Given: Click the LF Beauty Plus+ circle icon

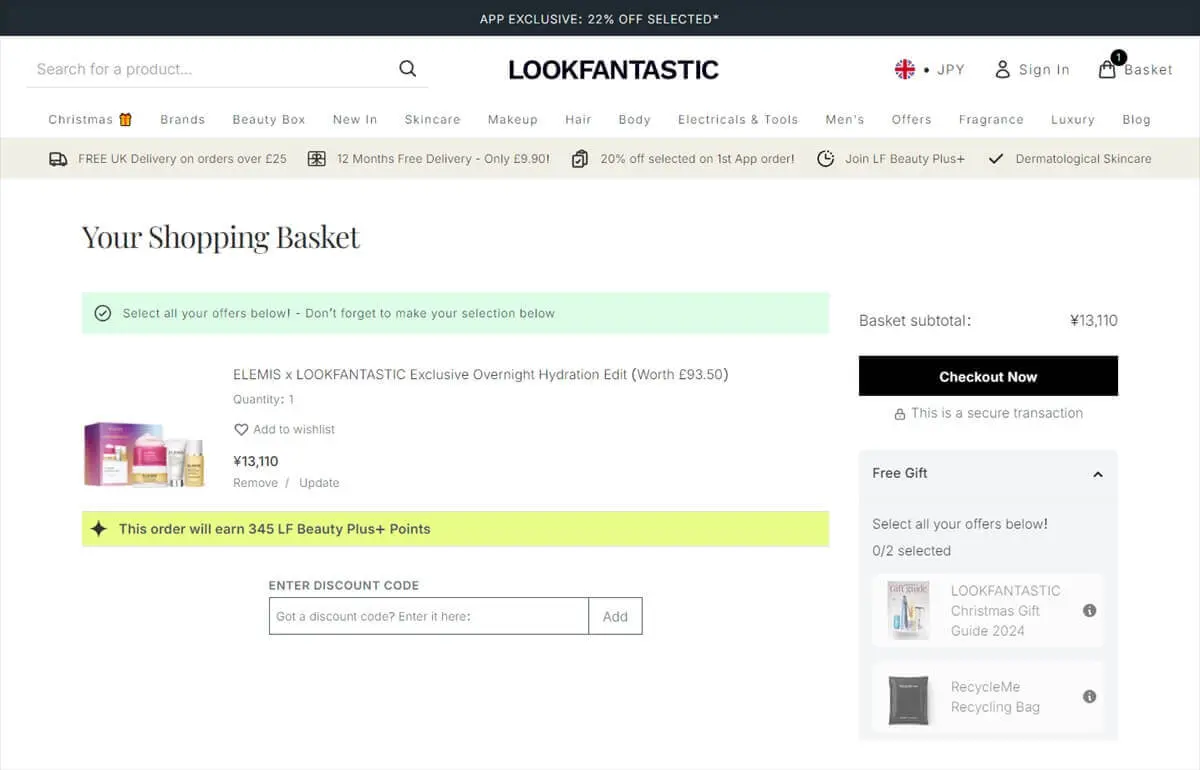Looking at the screenshot, I should [825, 159].
